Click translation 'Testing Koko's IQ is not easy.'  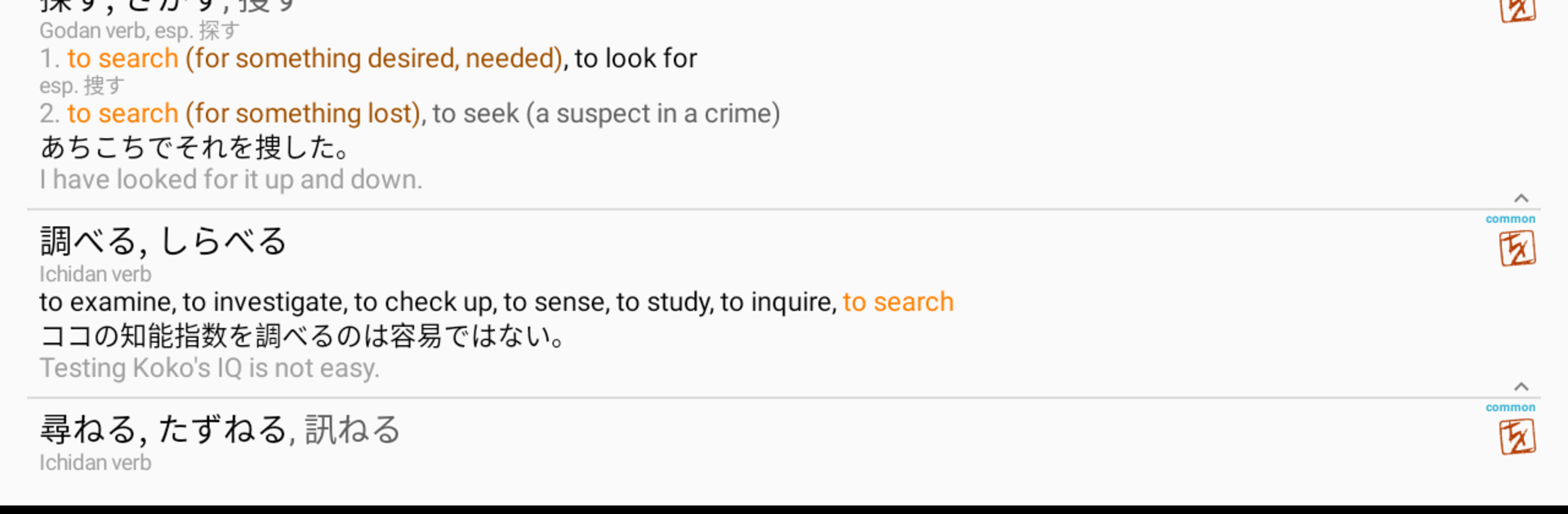210,368
